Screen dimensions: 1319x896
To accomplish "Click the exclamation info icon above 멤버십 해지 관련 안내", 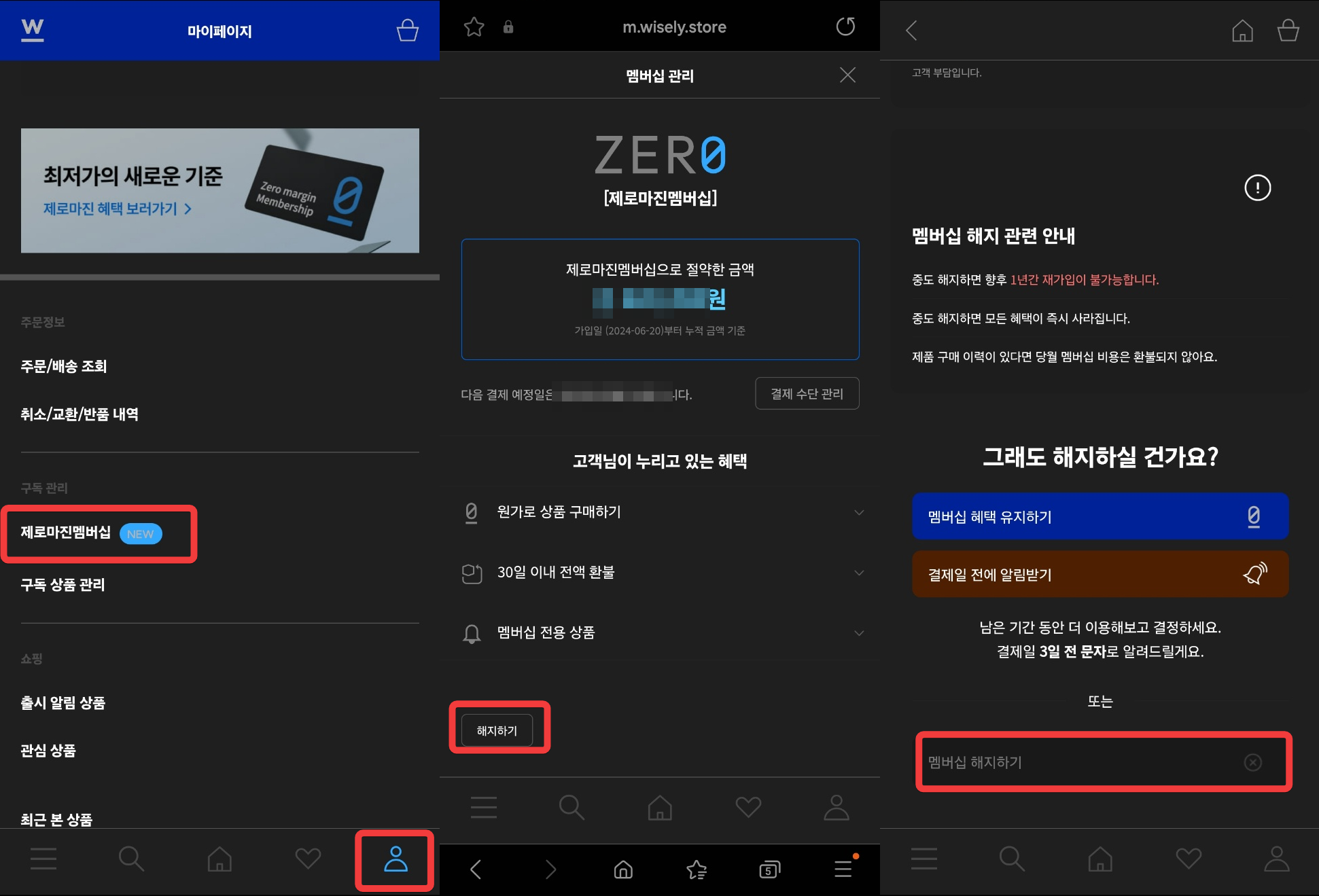I will click(1257, 187).
